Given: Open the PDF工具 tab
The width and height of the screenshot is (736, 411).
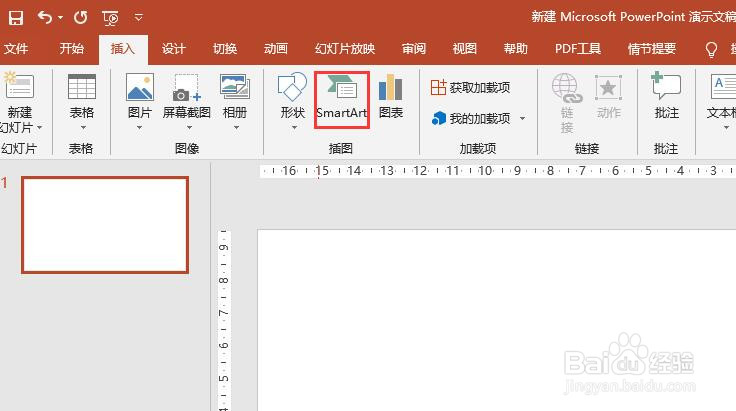Looking at the screenshot, I should tap(578, 49).
